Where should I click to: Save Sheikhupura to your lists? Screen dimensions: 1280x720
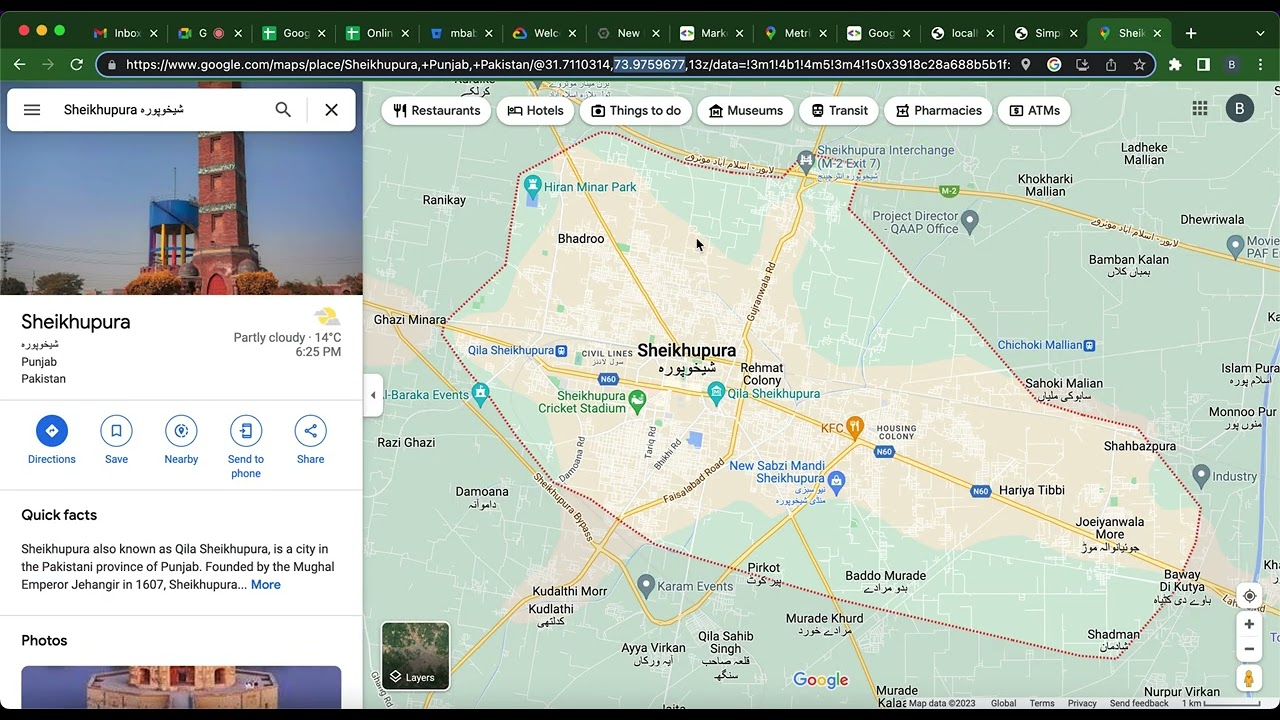point(116,440)
